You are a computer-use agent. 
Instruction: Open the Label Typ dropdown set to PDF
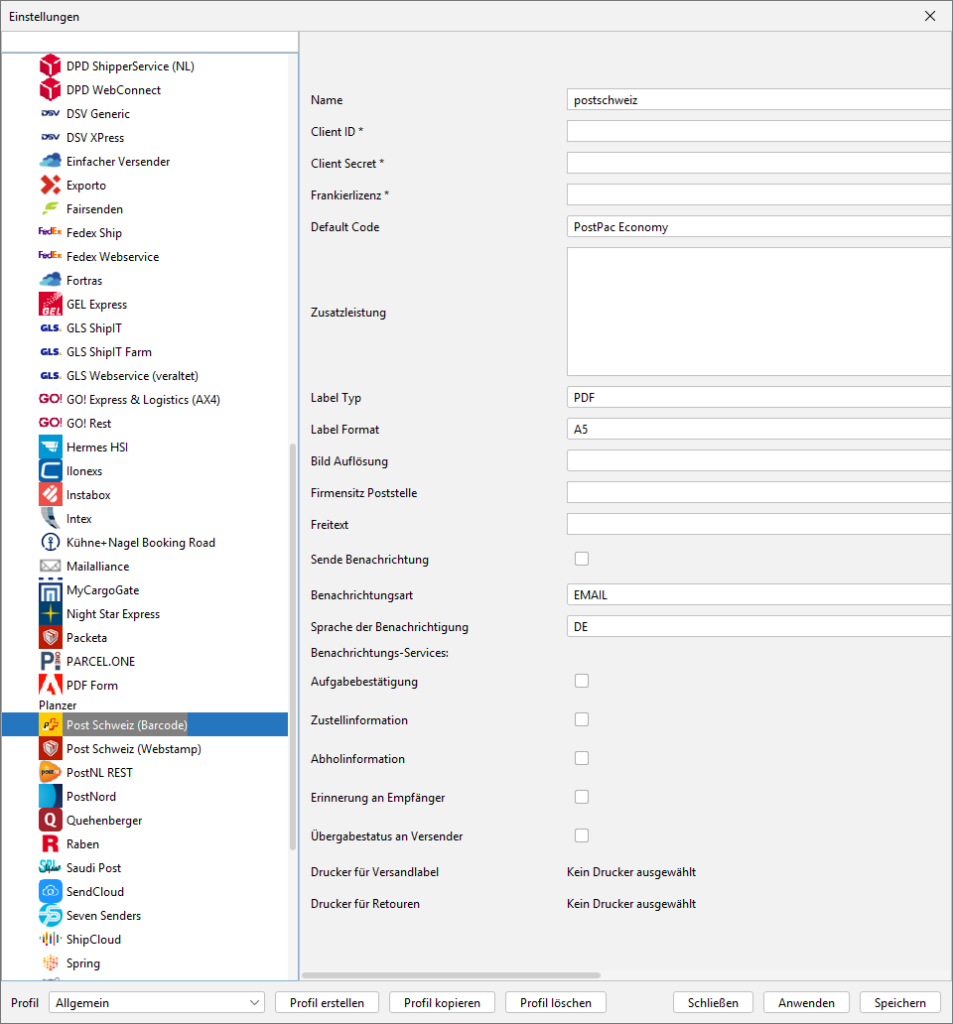[758, 397]
